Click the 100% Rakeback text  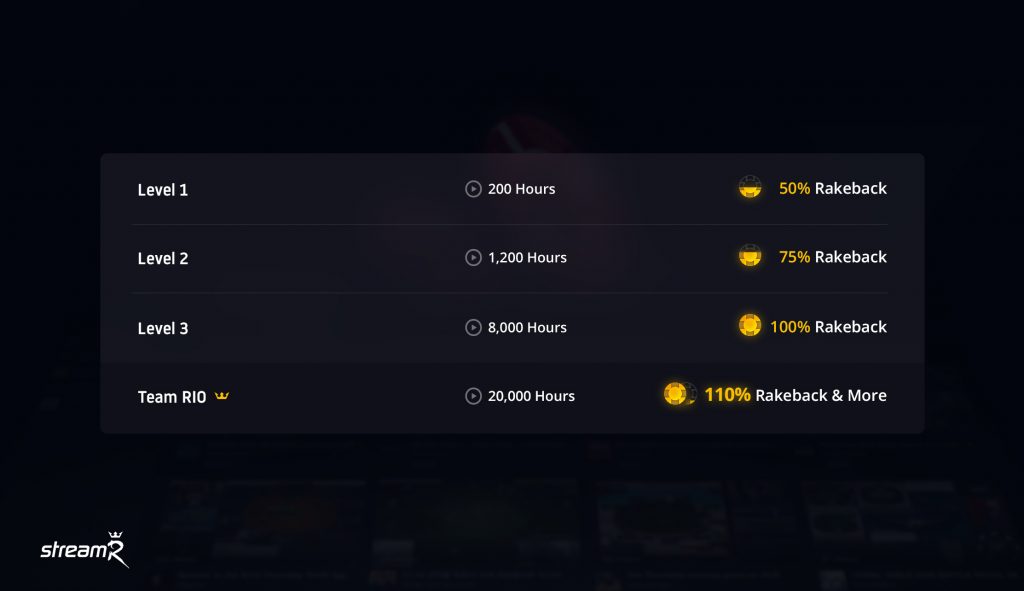tap(828, 327)
